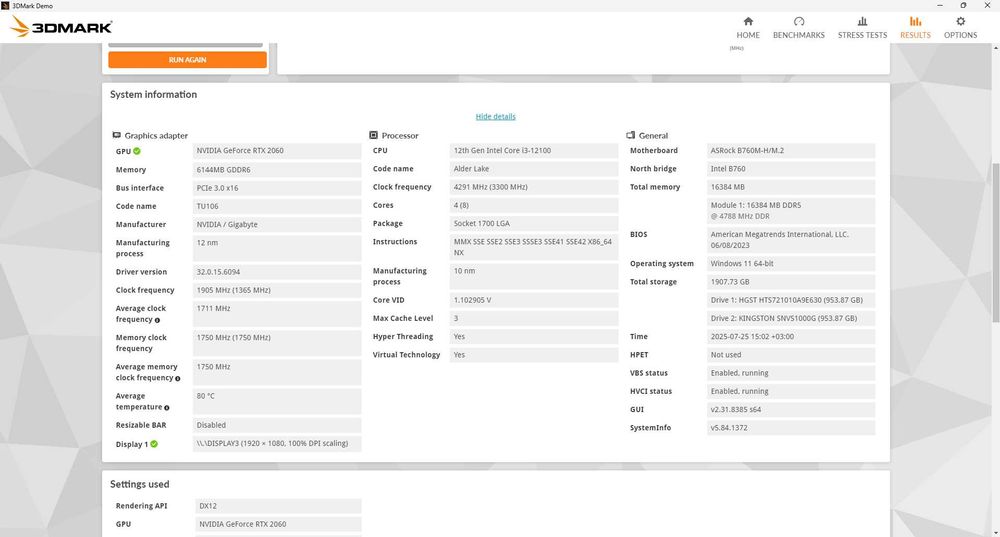This screenshot has height=537, width=1000.
Task: Select GUI version v2.31.8385 s64
Action: coord(791,409)
